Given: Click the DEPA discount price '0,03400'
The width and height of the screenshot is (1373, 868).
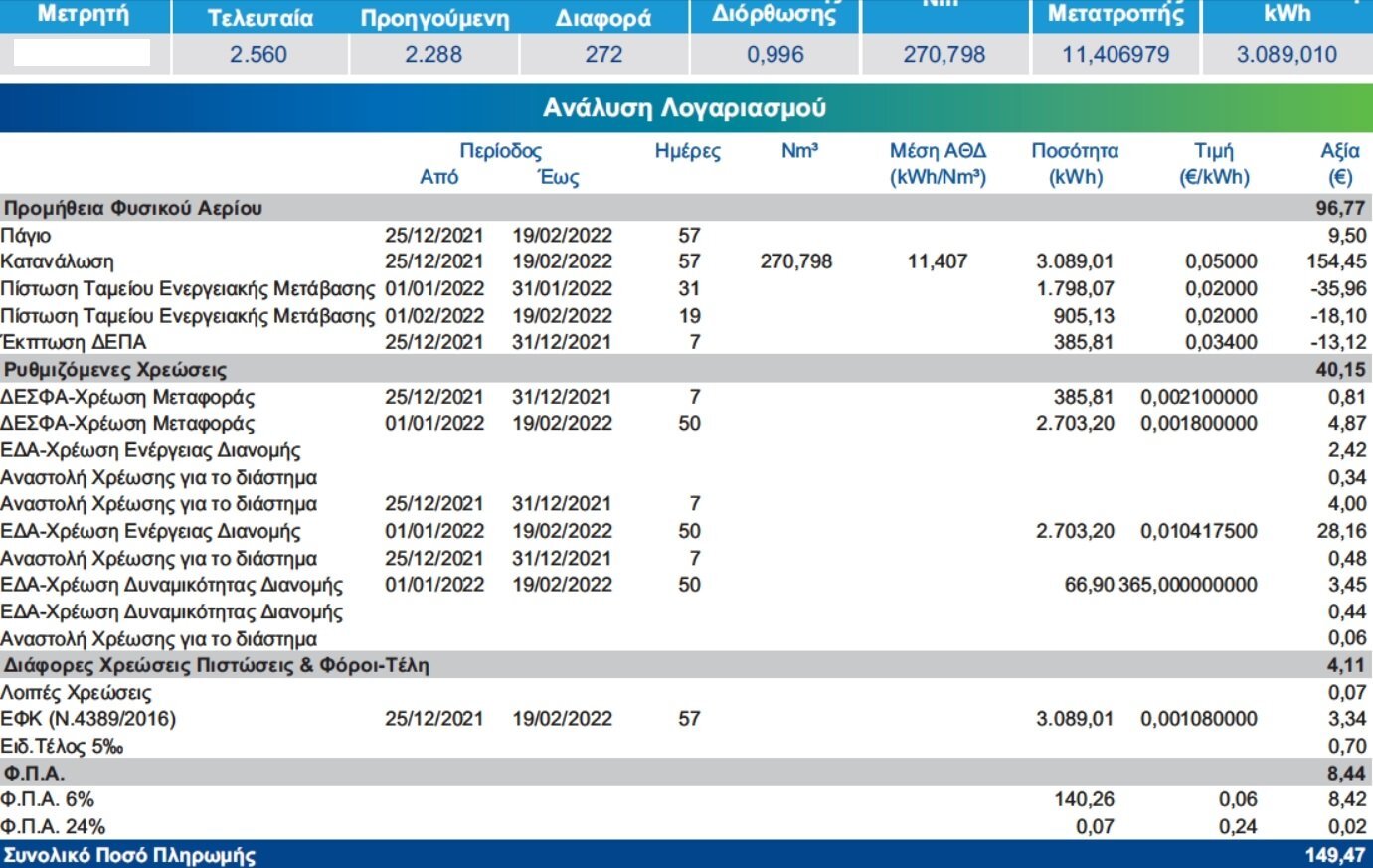Looking at the screenshot, I should (x=1221, y=342).
